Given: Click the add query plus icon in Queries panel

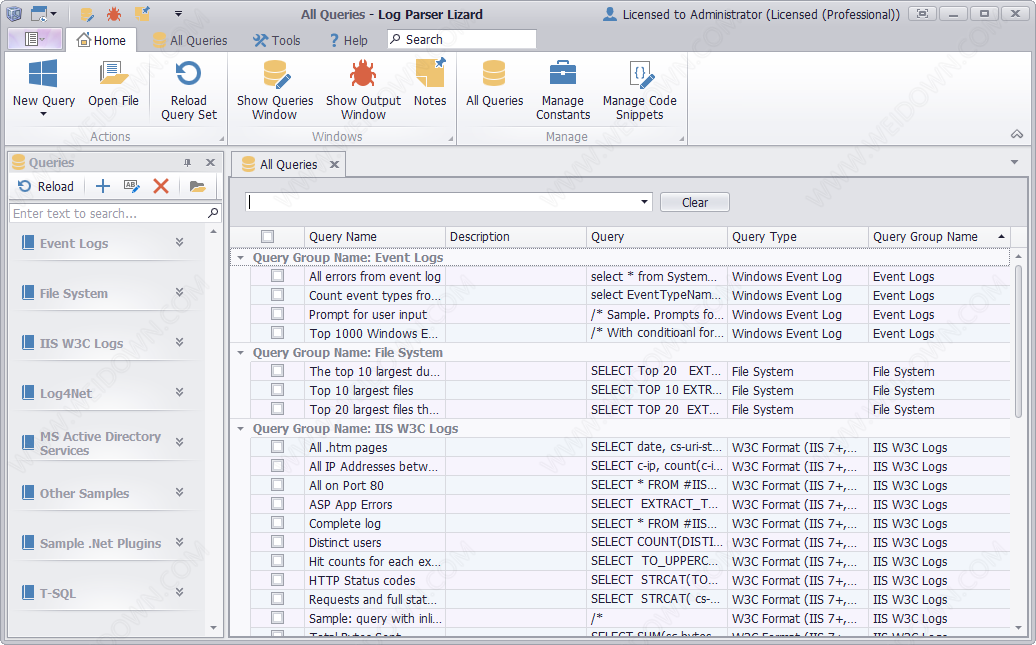Looking at the screenshot, I should 102,186.
